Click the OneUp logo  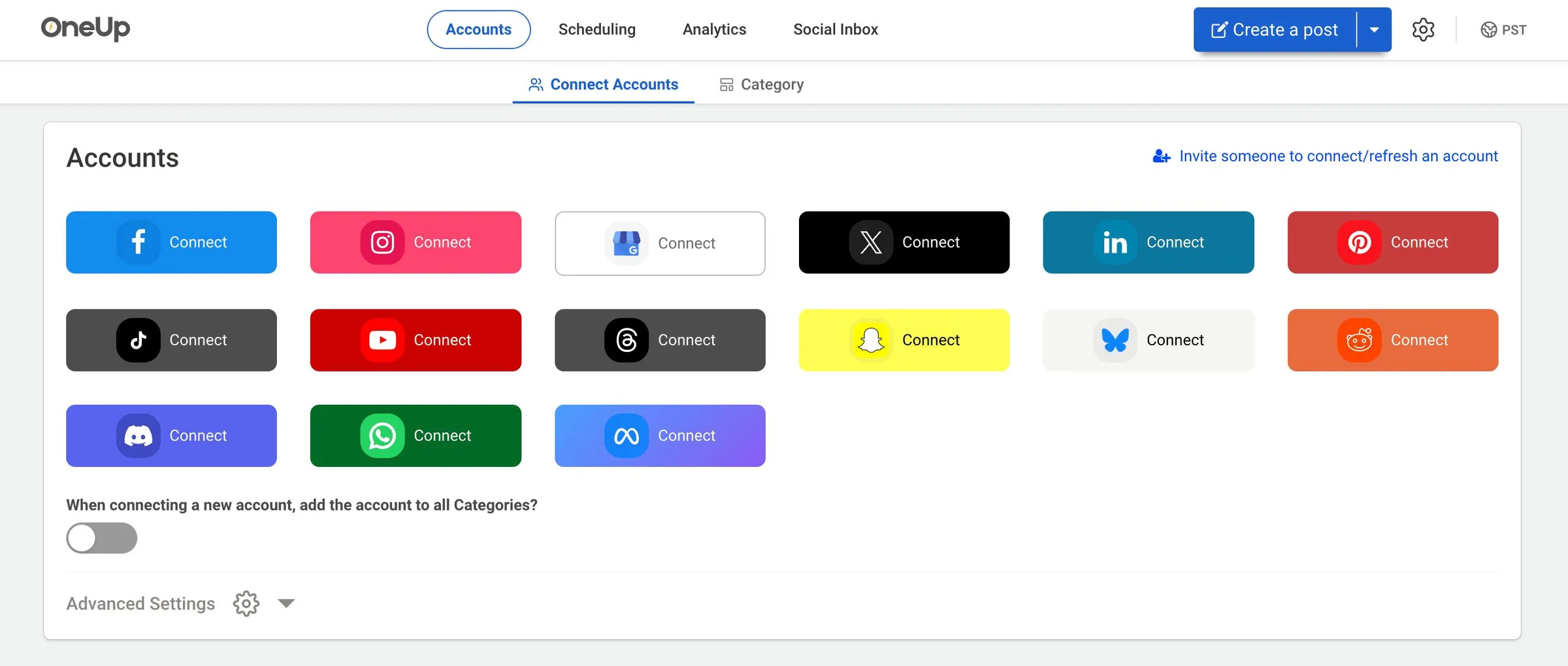click(86, 28)
